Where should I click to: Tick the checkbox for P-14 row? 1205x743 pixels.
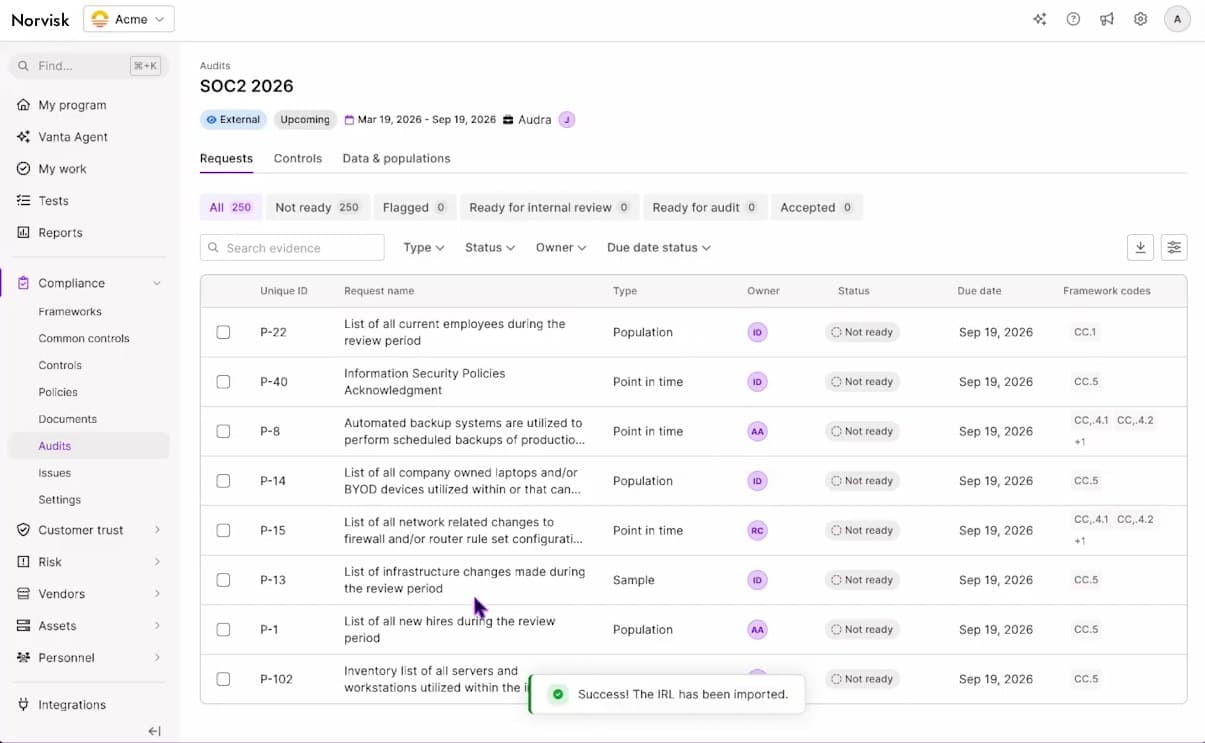pos(223,481)
